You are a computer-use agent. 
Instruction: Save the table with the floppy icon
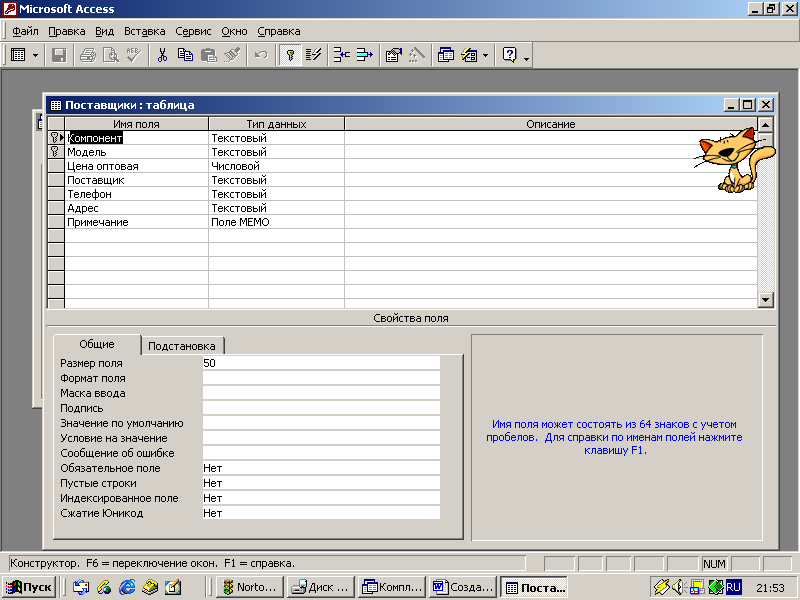click(x=59, y=55)
